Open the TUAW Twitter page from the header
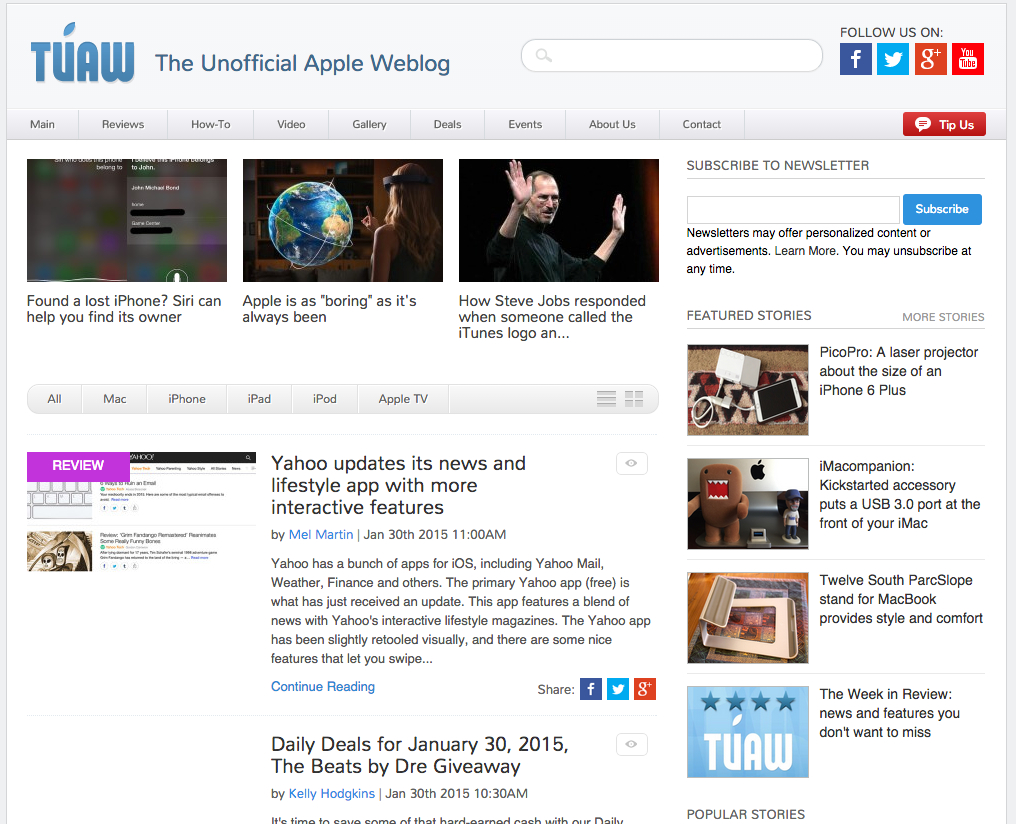 pos(893,59)
